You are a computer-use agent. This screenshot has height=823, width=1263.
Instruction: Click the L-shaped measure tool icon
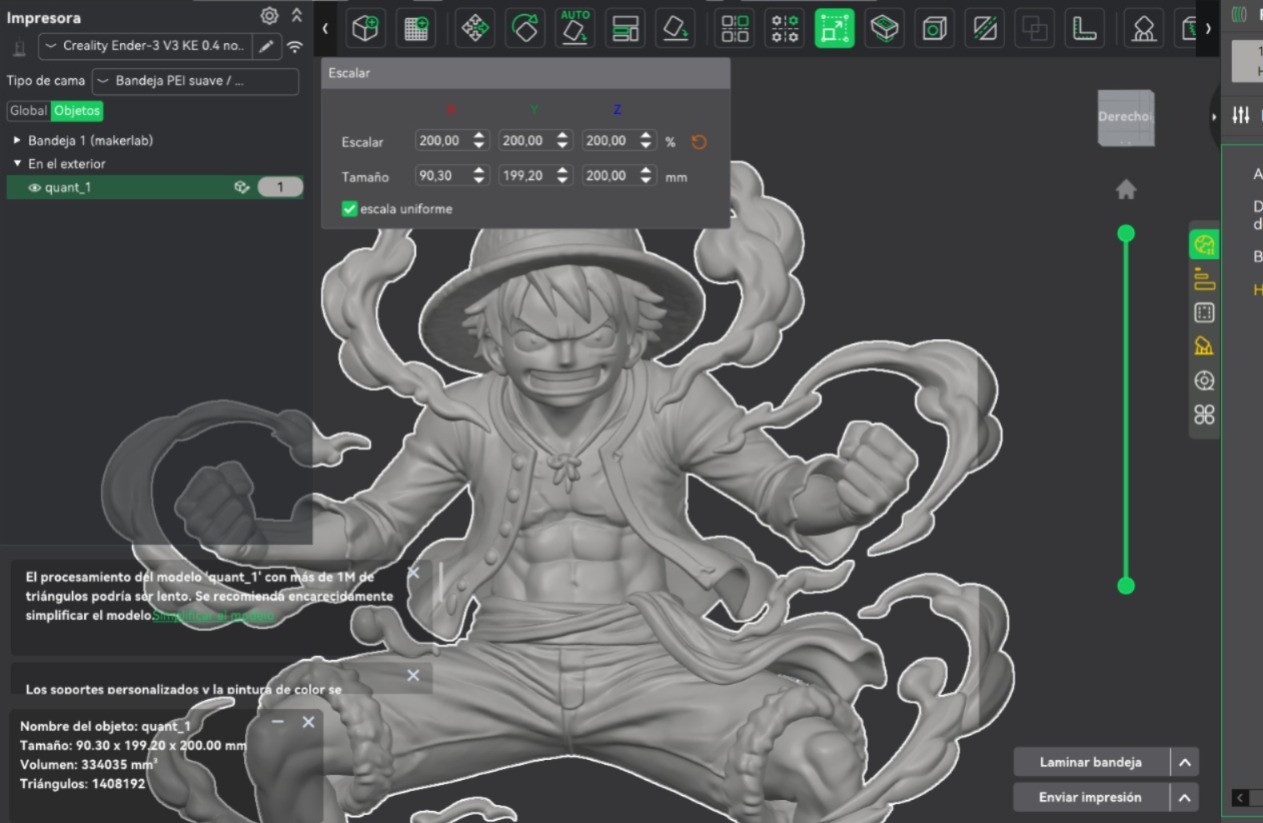[x=1083, y=29]
